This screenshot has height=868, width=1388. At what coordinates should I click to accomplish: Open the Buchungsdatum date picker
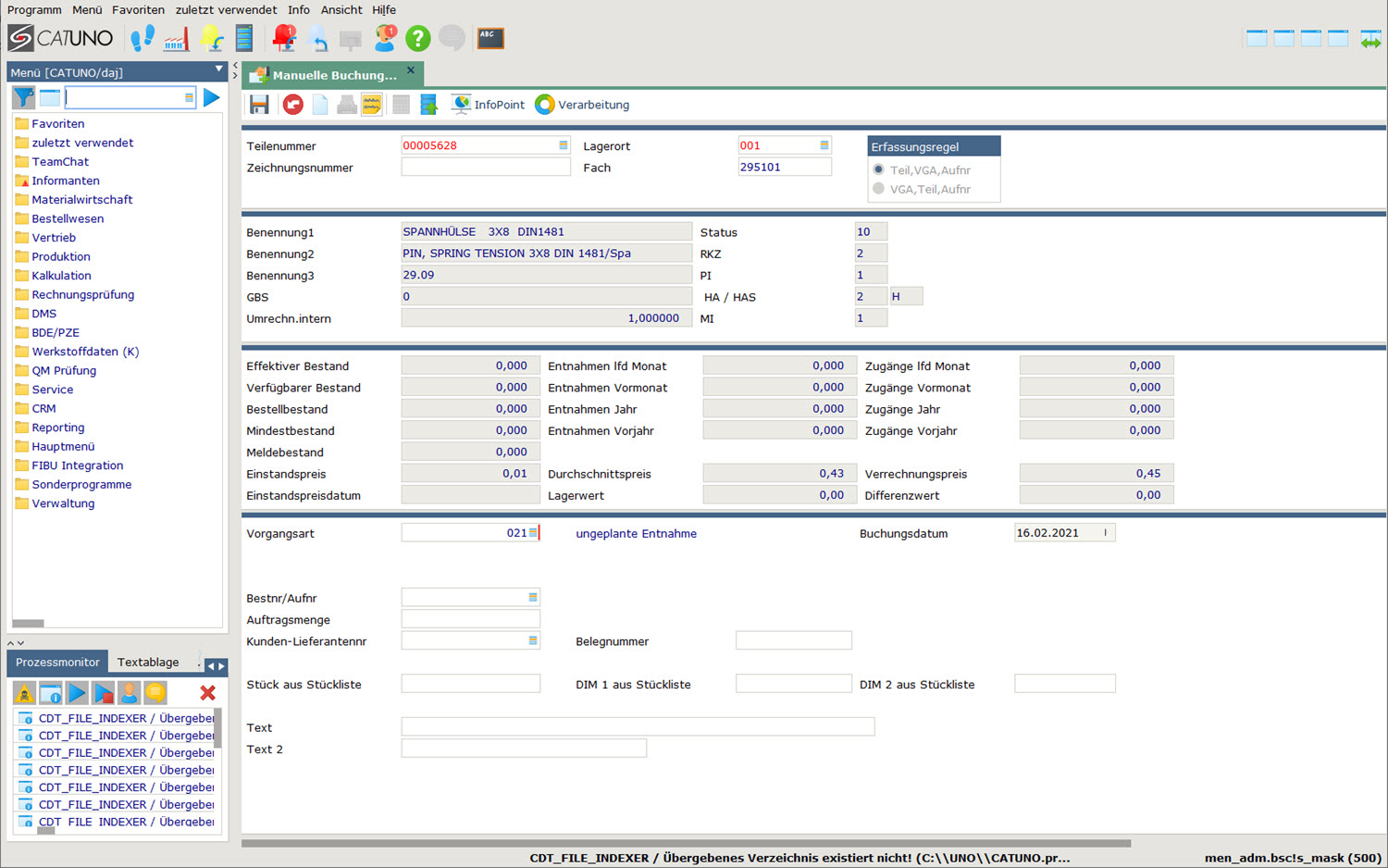point(1106,533)
